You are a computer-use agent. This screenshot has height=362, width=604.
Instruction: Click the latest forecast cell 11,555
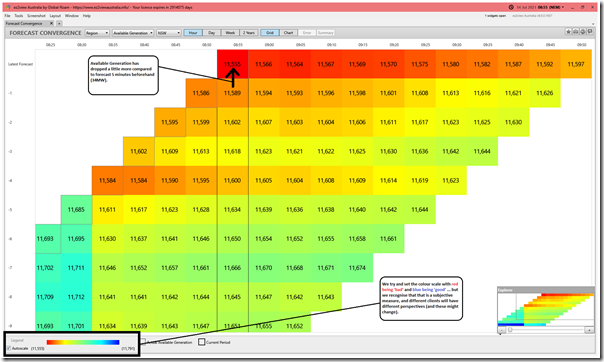pos(232,64)
